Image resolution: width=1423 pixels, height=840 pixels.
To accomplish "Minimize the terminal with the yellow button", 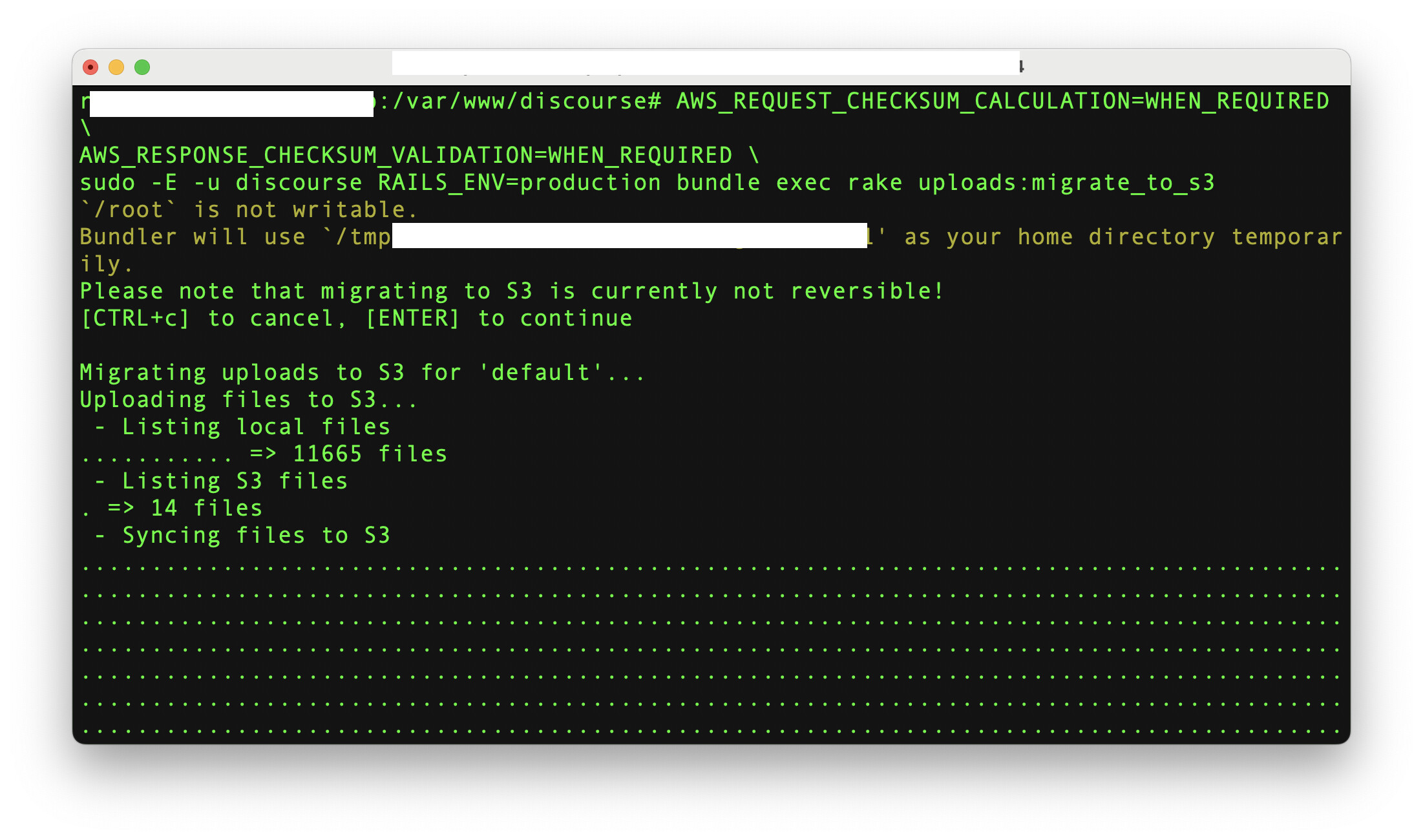I will (x=116, y=67).
